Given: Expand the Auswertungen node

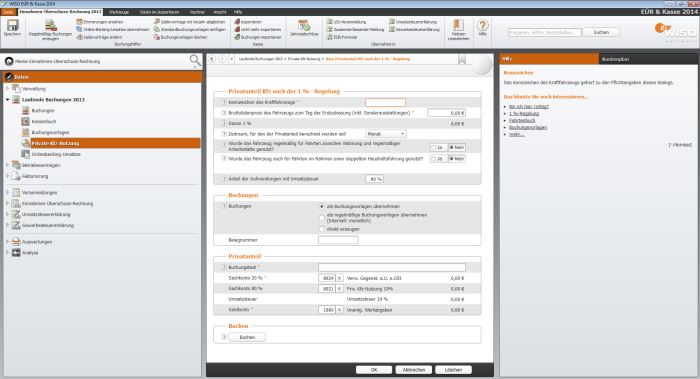Looking at the screenshot, I should (8, 242).
